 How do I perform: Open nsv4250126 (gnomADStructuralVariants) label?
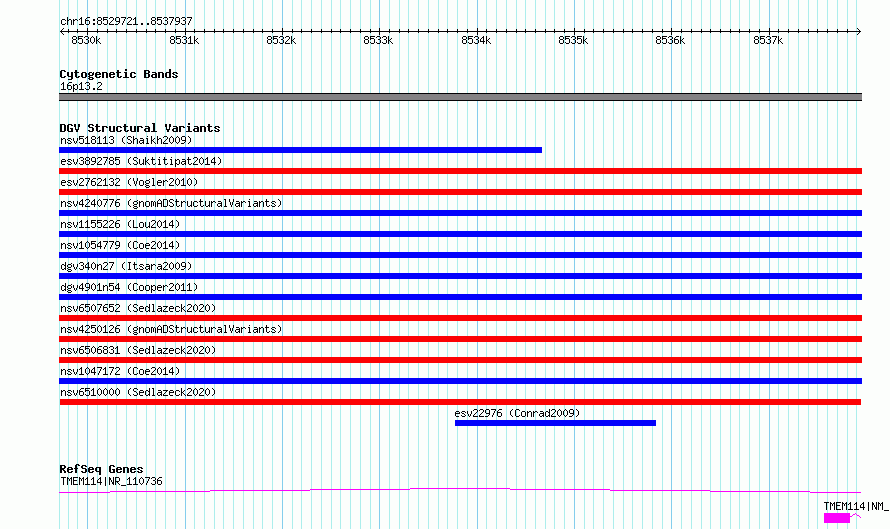click(x=171, y=329)
